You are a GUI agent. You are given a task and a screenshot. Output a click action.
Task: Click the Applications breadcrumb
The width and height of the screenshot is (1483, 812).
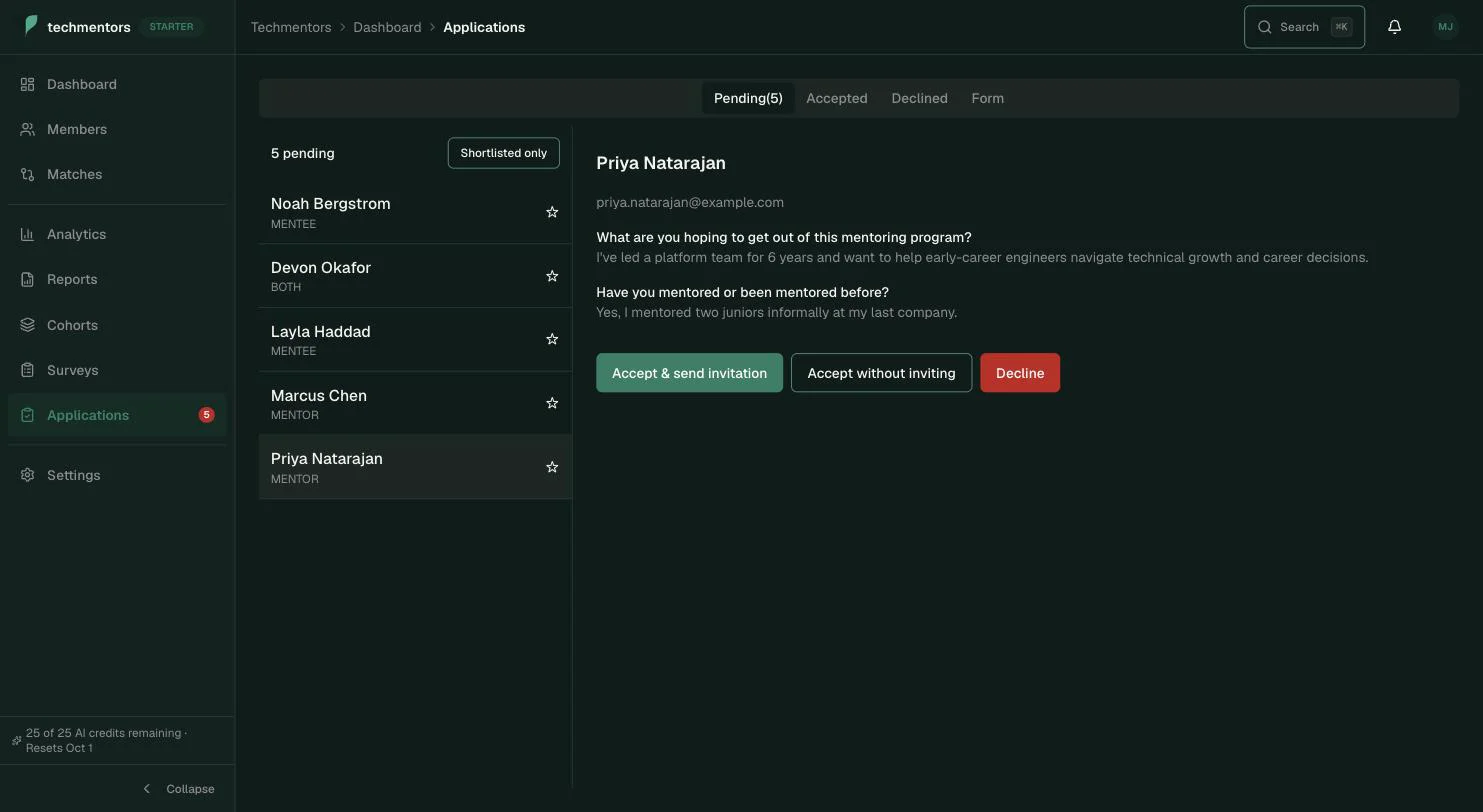(x=484, y=27)
